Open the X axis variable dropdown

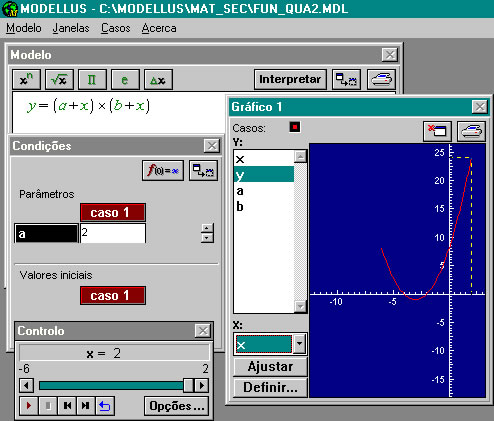299,344
